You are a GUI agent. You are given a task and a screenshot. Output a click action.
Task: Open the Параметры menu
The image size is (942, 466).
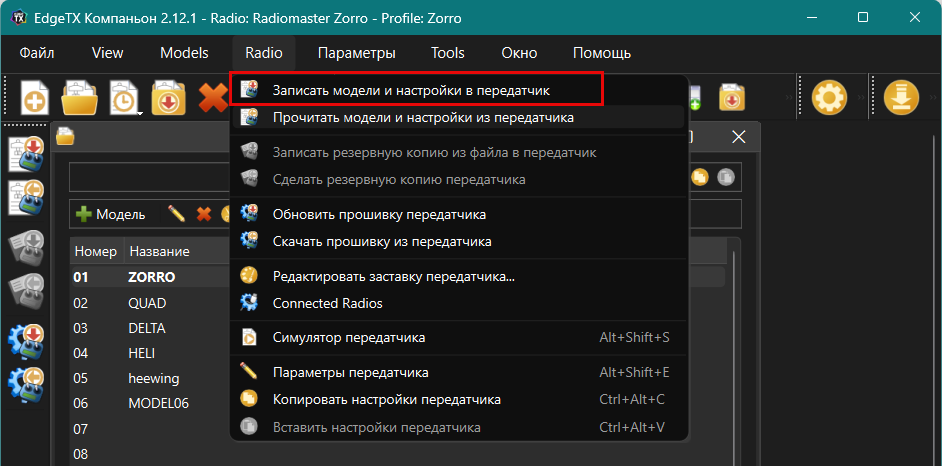point(357,53)
